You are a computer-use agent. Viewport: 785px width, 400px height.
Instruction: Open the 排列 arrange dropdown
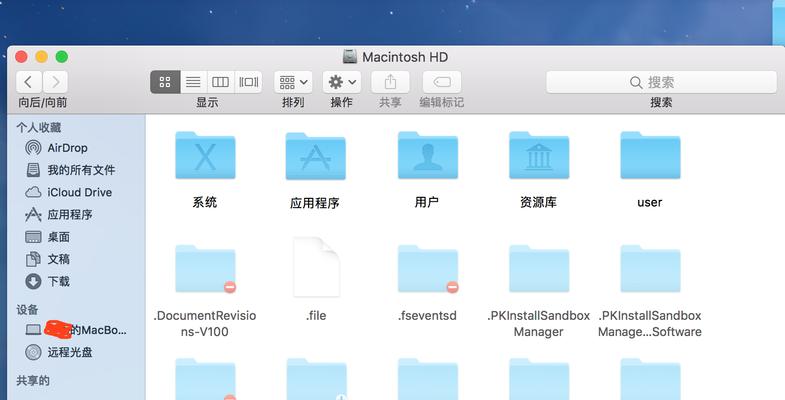coord(293,82)
